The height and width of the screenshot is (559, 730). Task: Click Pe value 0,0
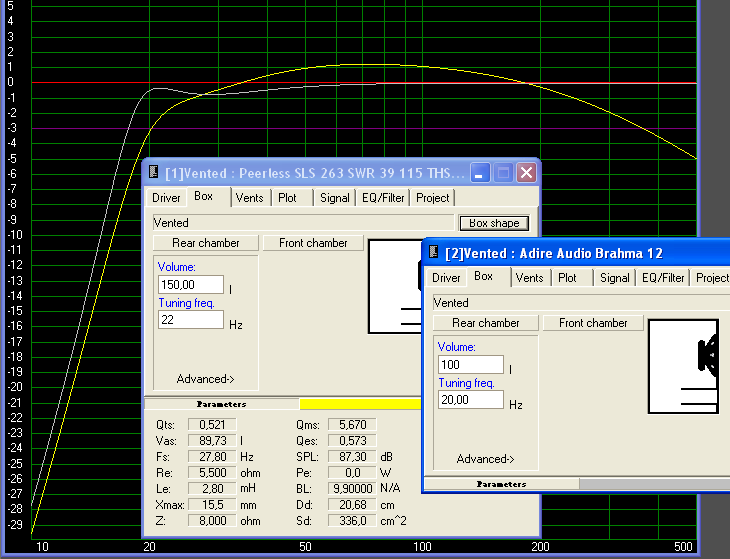coord(352,472)
